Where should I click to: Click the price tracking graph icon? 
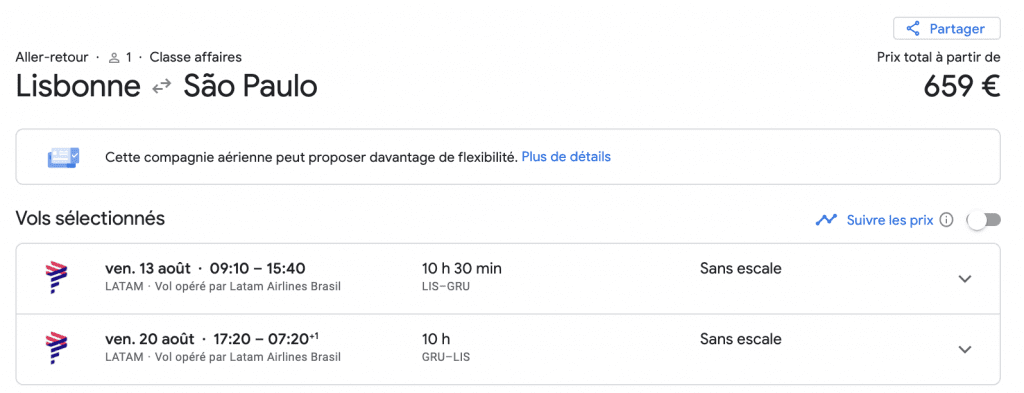(x=826, y=220)
